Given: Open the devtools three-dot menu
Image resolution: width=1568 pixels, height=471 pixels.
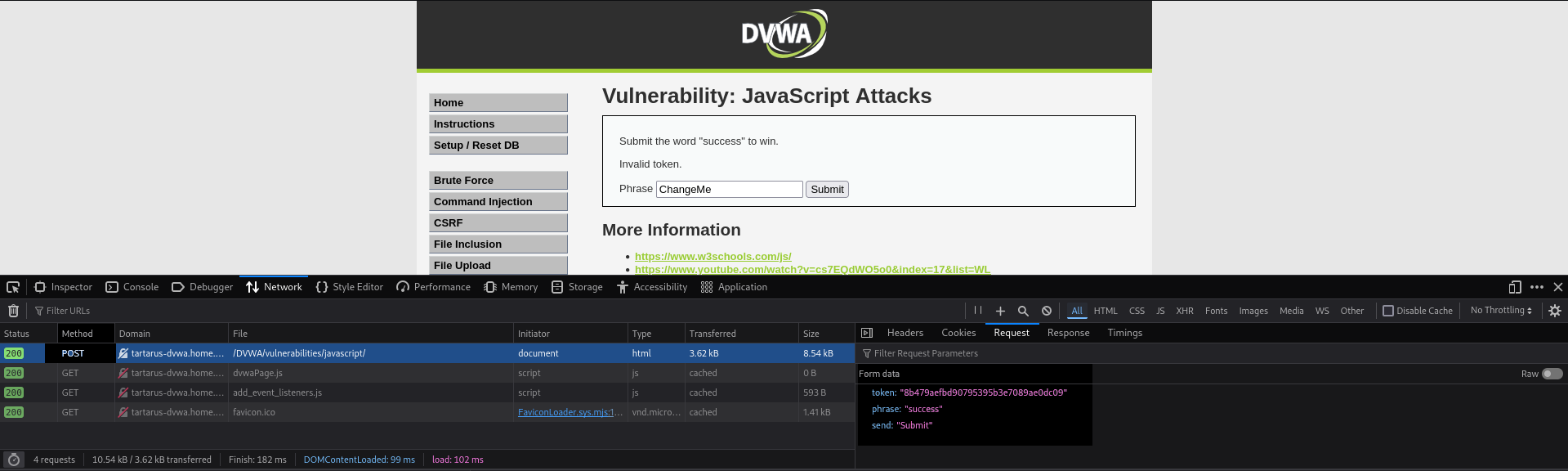Looking at the screenshot, I should [x=1536, y=287].
